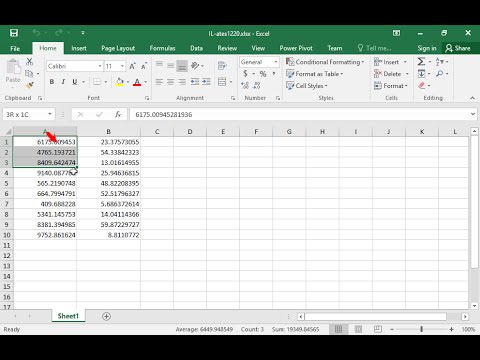Add a new sheet with plus button
This screenshot has width=480, height=360.
click(x=106, y=316)
